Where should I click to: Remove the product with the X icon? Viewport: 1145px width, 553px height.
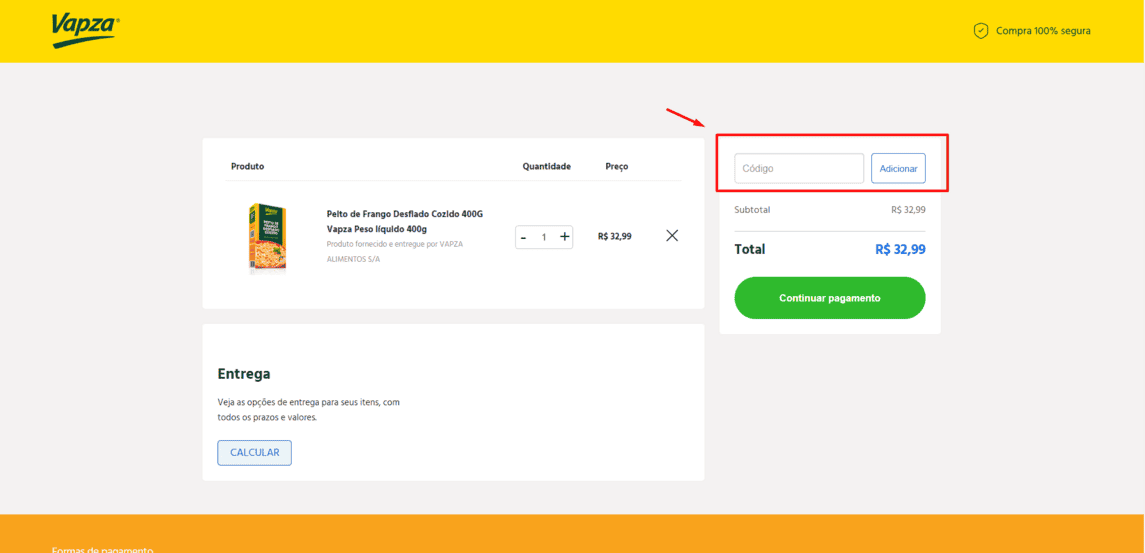[673, 236]
